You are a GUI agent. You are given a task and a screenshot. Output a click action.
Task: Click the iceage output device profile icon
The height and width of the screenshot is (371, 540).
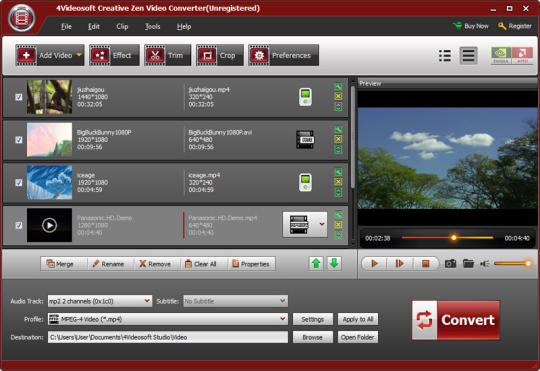(x=305, y=182)
